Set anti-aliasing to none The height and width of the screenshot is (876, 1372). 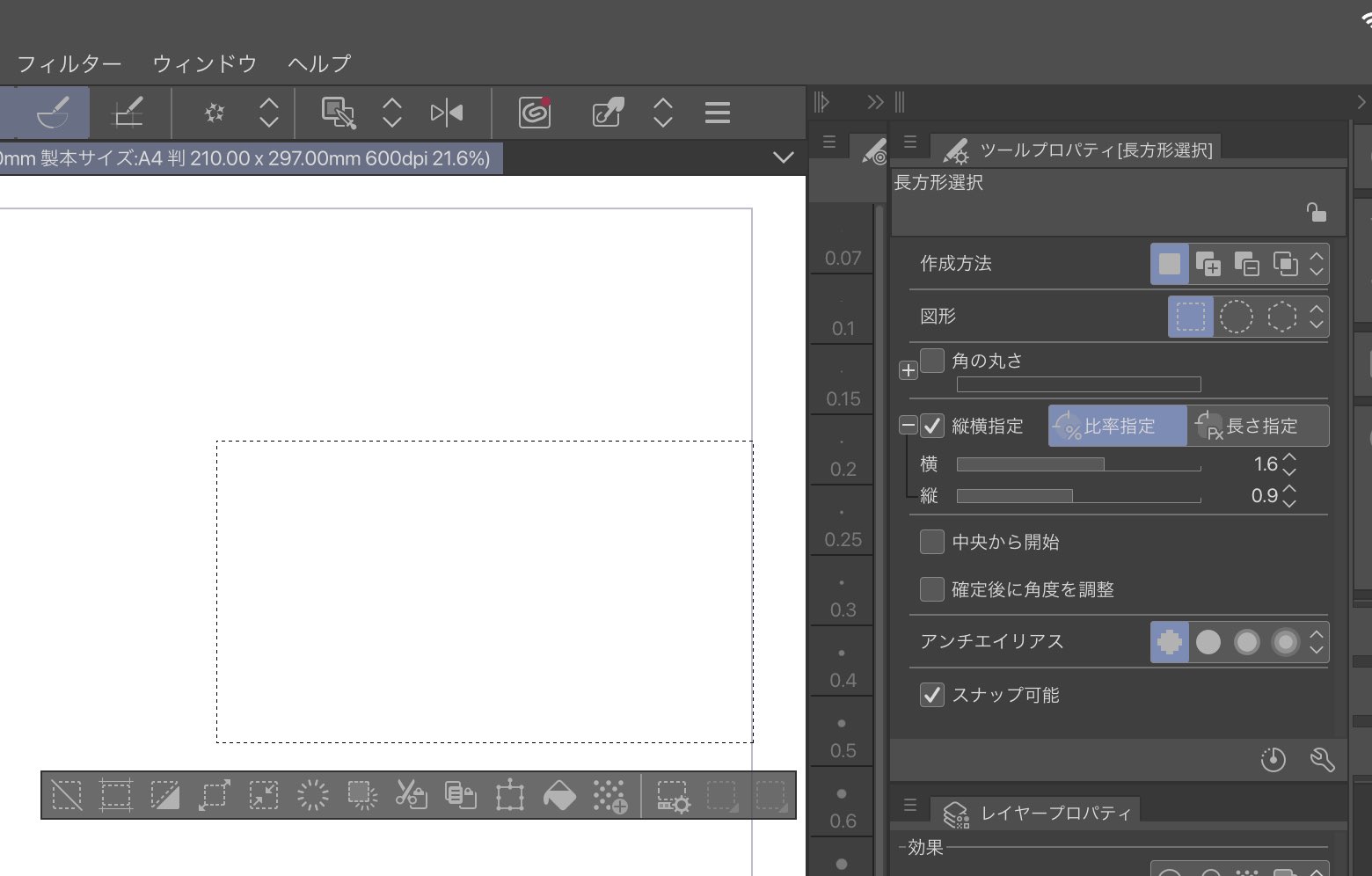point(1170,642)
